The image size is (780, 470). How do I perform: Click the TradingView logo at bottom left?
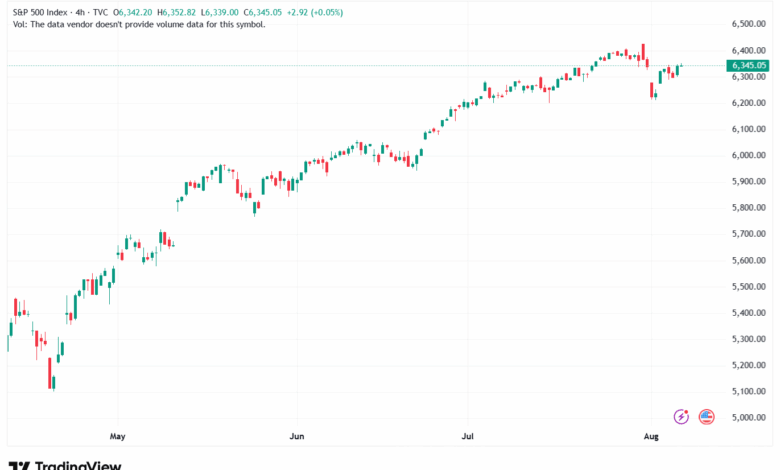click(65, 465)
